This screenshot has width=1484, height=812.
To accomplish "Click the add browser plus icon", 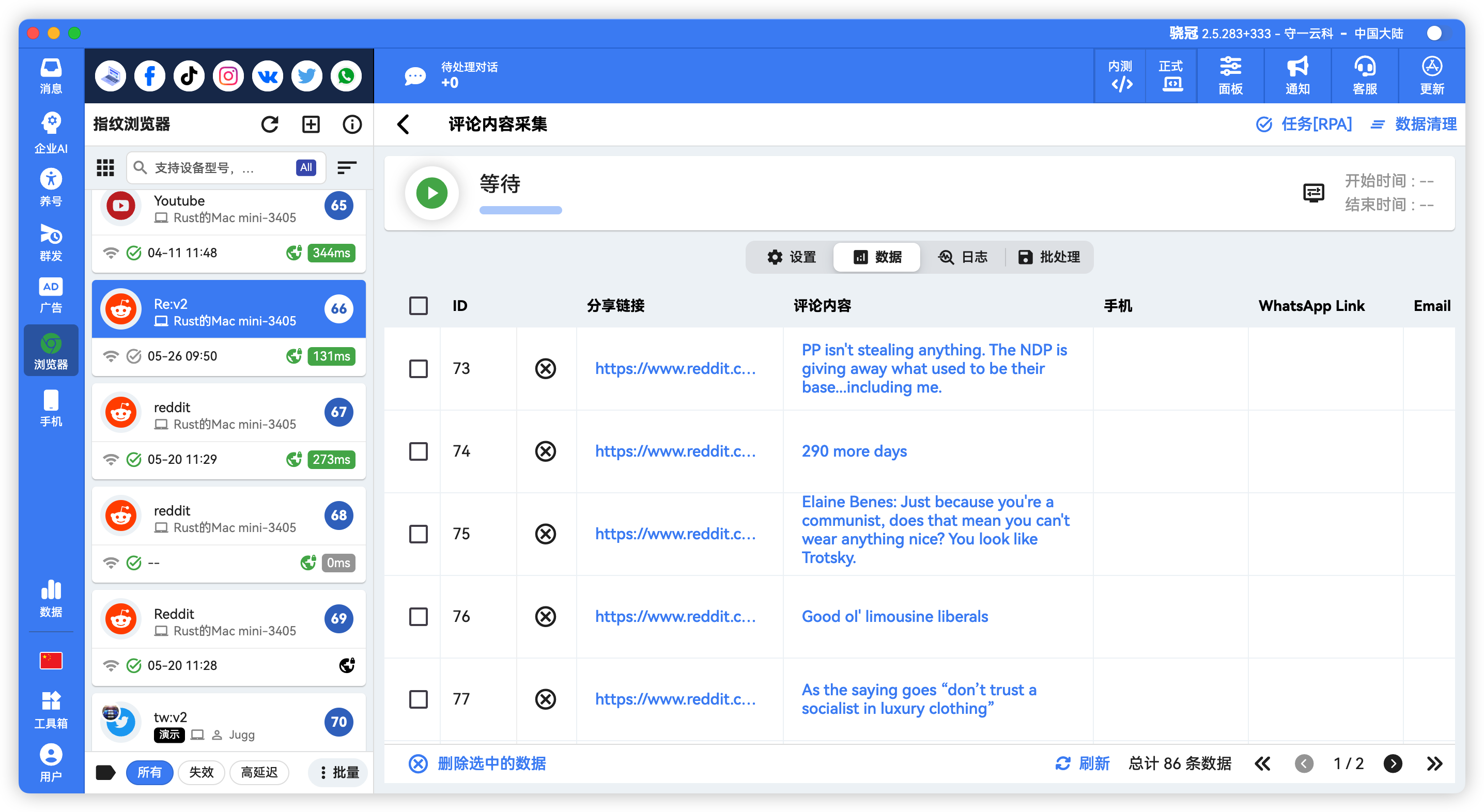I will tap(311, 124).
